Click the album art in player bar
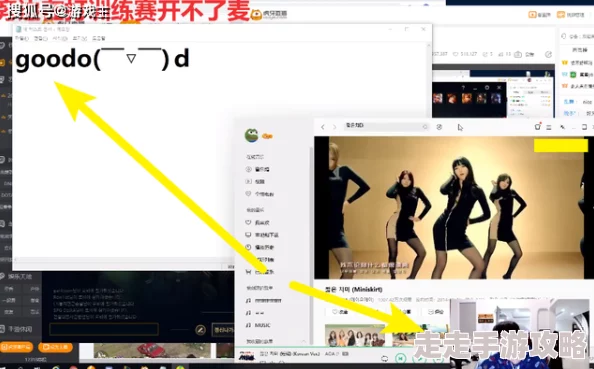Viewport: 594px width, 369px height. [x=247, y=356]
